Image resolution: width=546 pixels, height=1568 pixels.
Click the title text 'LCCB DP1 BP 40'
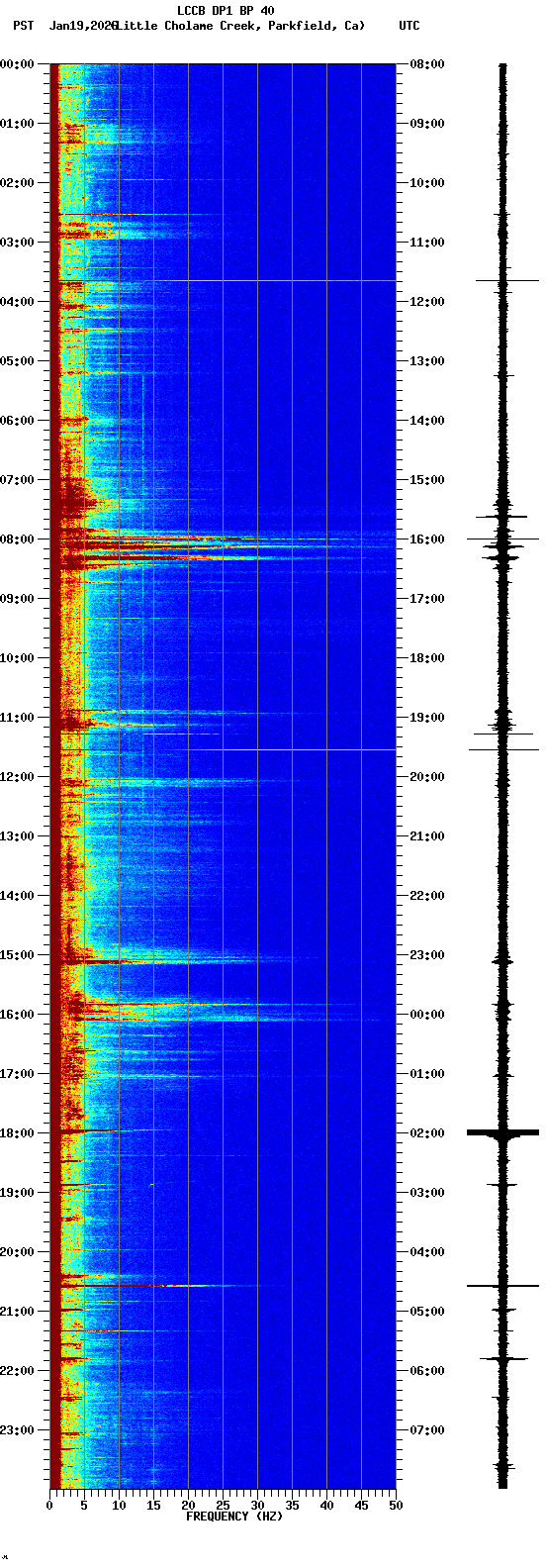click(x=226, y=11)
